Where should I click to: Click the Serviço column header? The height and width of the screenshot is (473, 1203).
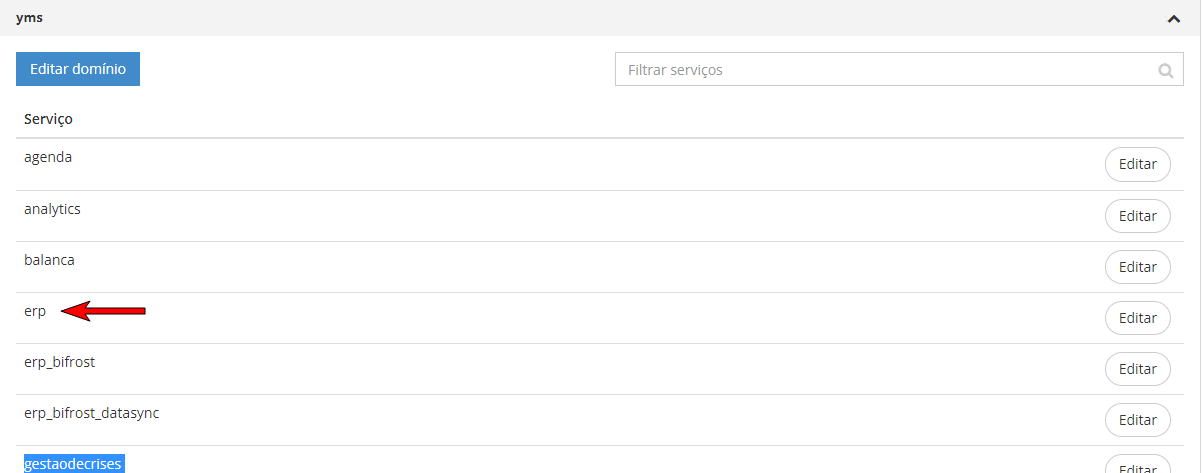pyautogui.click(x=48, y=119)
